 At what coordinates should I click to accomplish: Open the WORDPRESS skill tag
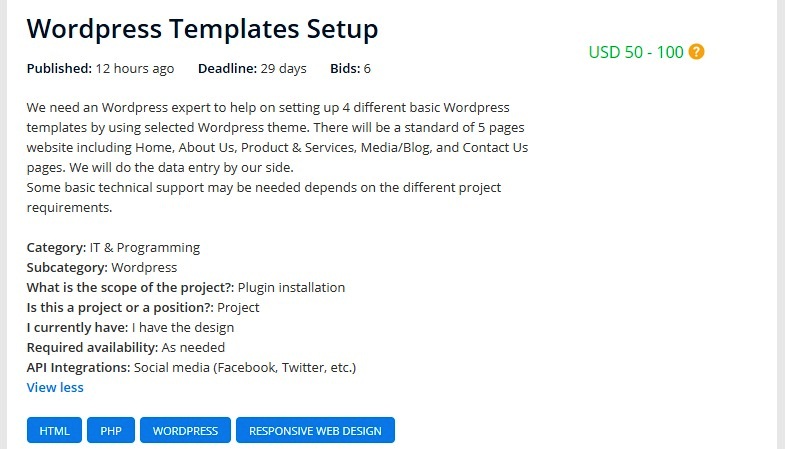[x=185, y=431]
